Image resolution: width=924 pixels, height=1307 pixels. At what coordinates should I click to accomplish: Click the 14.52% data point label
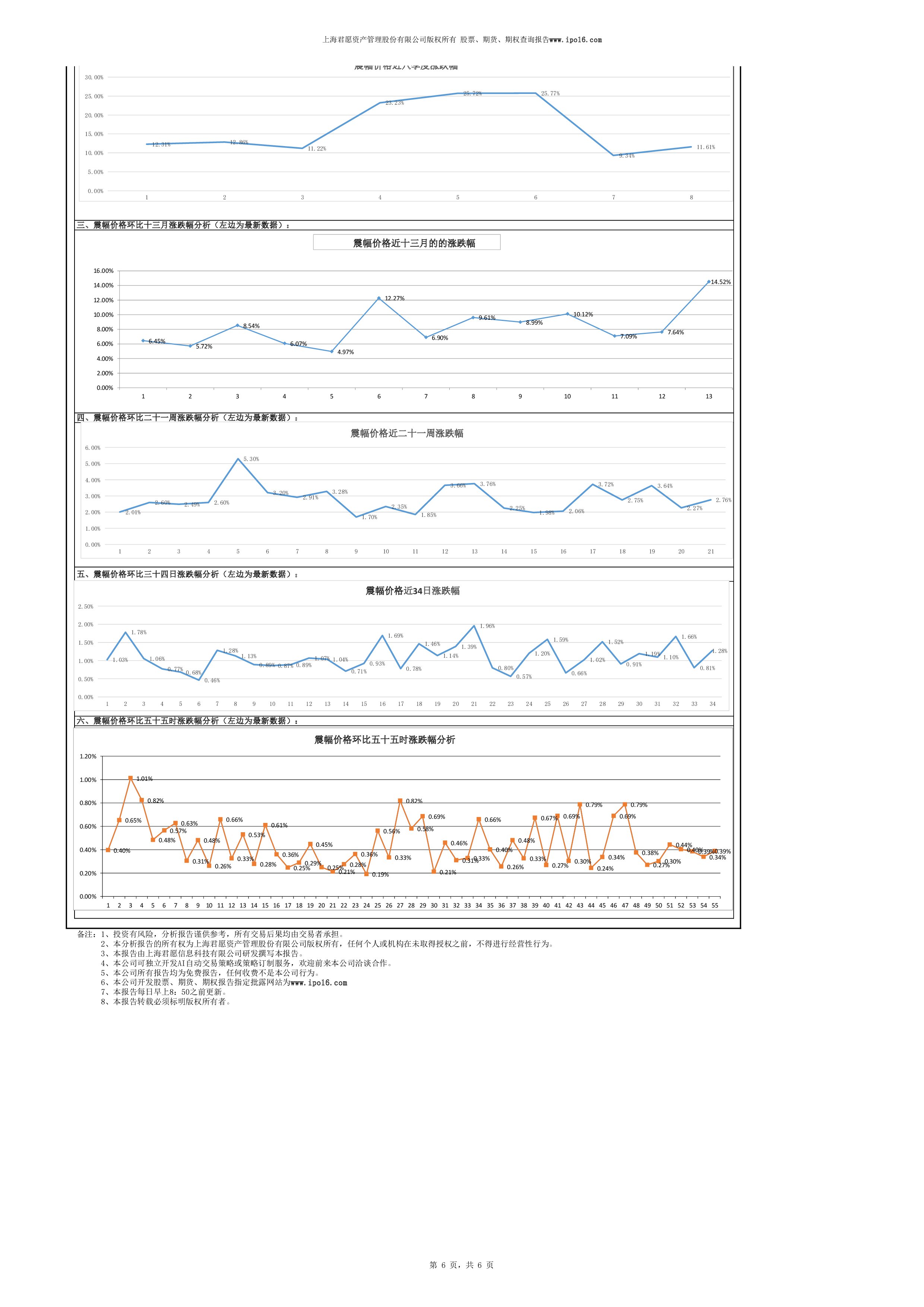(x=720, y=282)
